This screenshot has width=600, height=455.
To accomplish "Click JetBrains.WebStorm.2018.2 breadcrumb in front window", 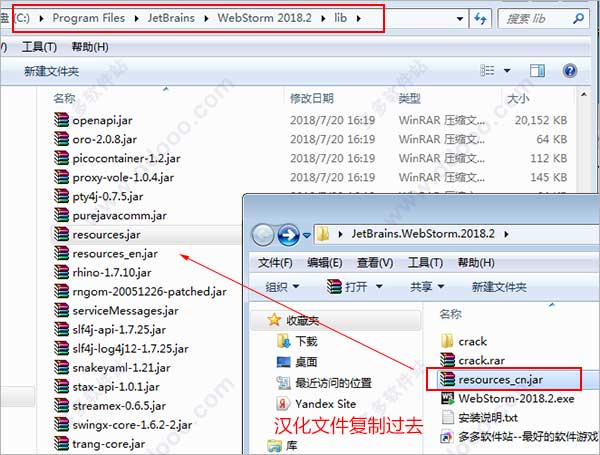I will 423,234.
